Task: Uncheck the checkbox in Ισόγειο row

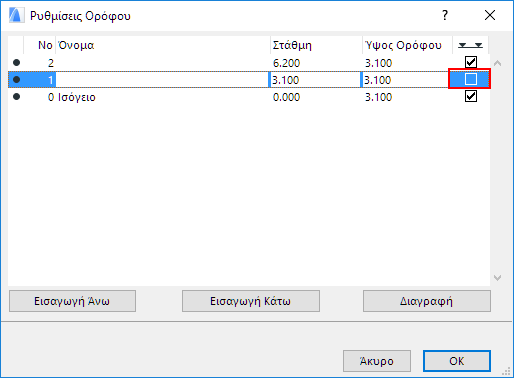Action: (x=471, y=96)
